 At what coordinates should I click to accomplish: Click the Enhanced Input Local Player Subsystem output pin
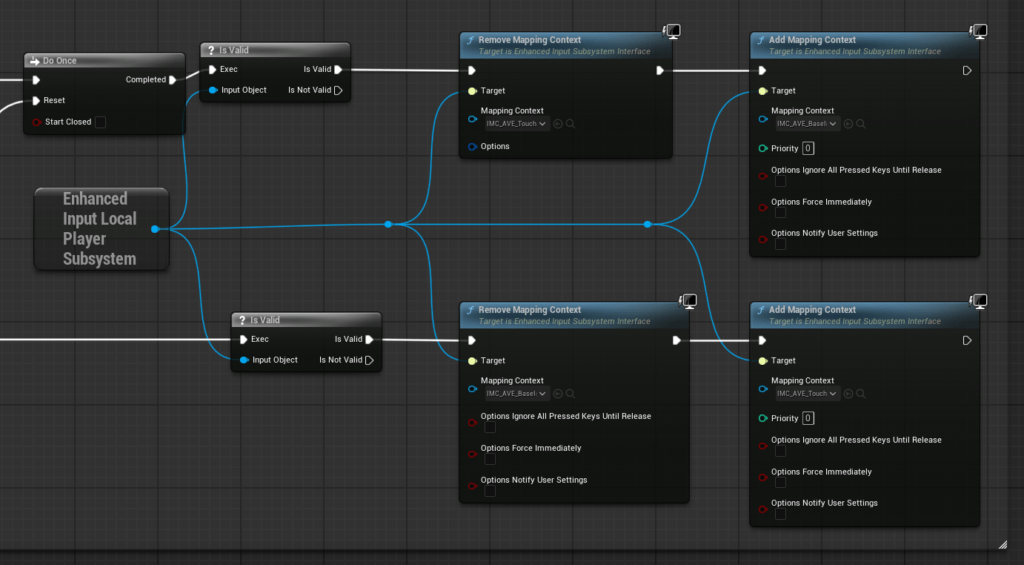pyautogui.click(x=155, y=229)
